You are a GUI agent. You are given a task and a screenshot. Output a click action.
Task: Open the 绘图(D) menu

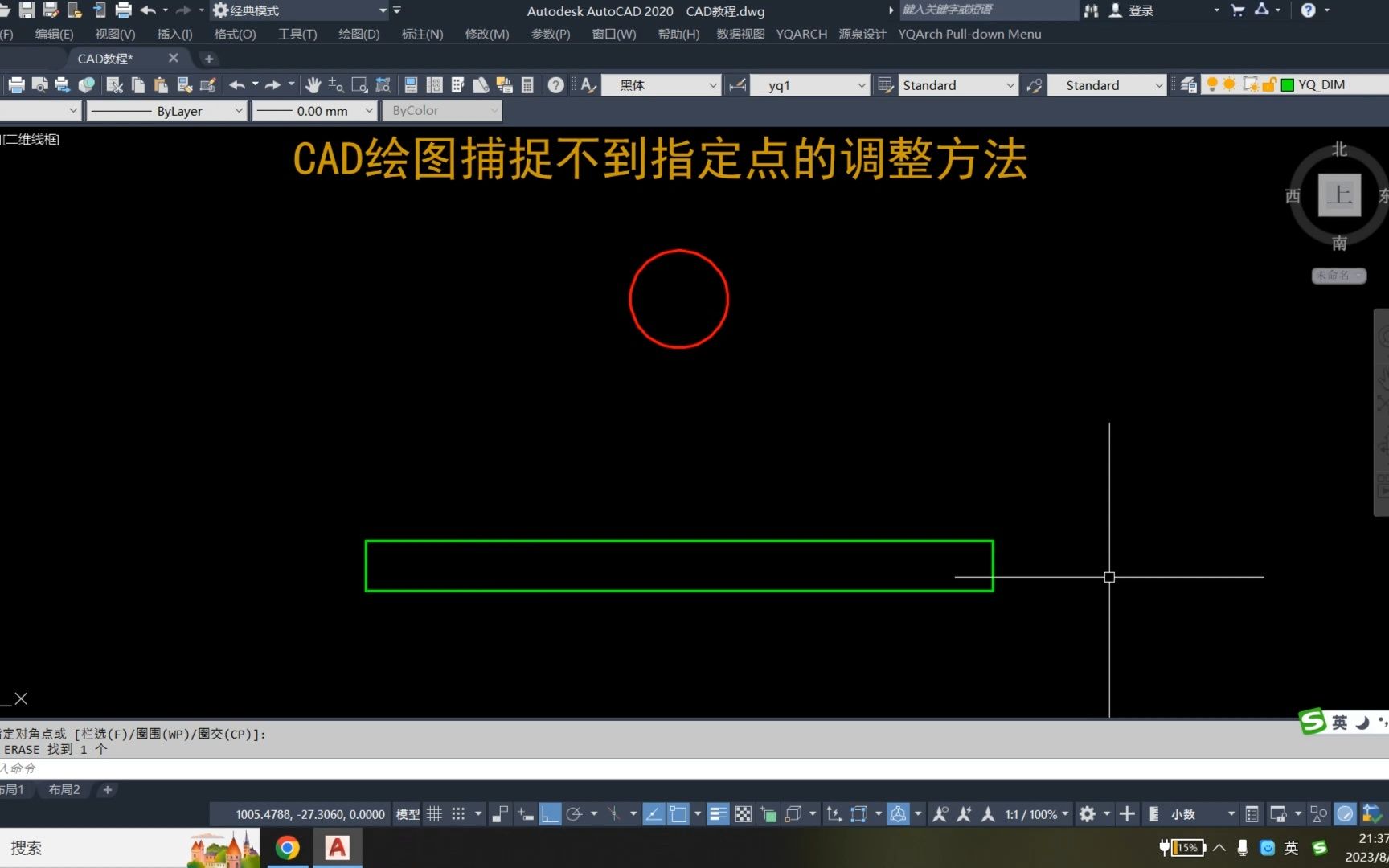click(359, 34)
